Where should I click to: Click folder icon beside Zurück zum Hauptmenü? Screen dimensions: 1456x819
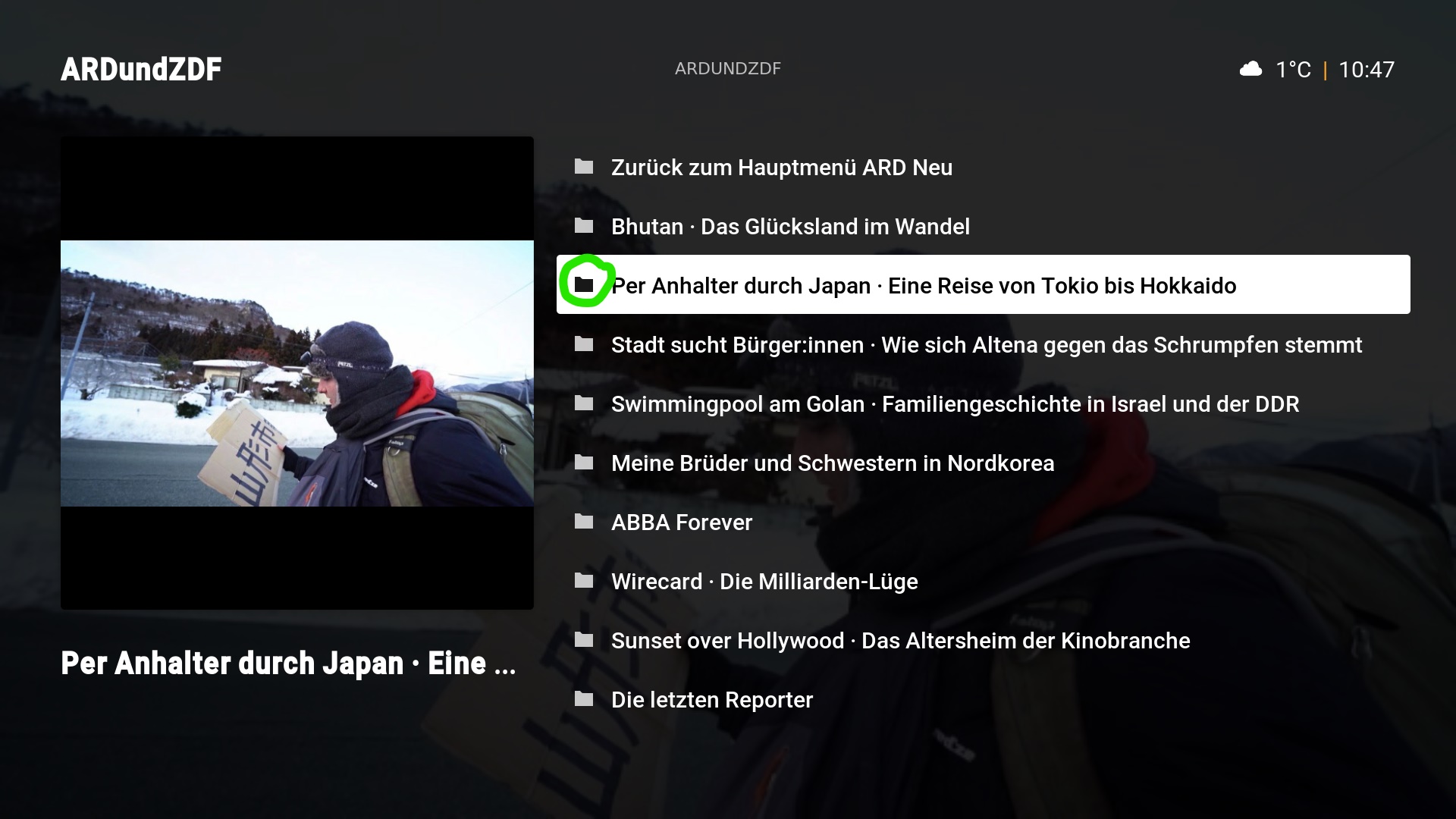(x=584, y=167)
